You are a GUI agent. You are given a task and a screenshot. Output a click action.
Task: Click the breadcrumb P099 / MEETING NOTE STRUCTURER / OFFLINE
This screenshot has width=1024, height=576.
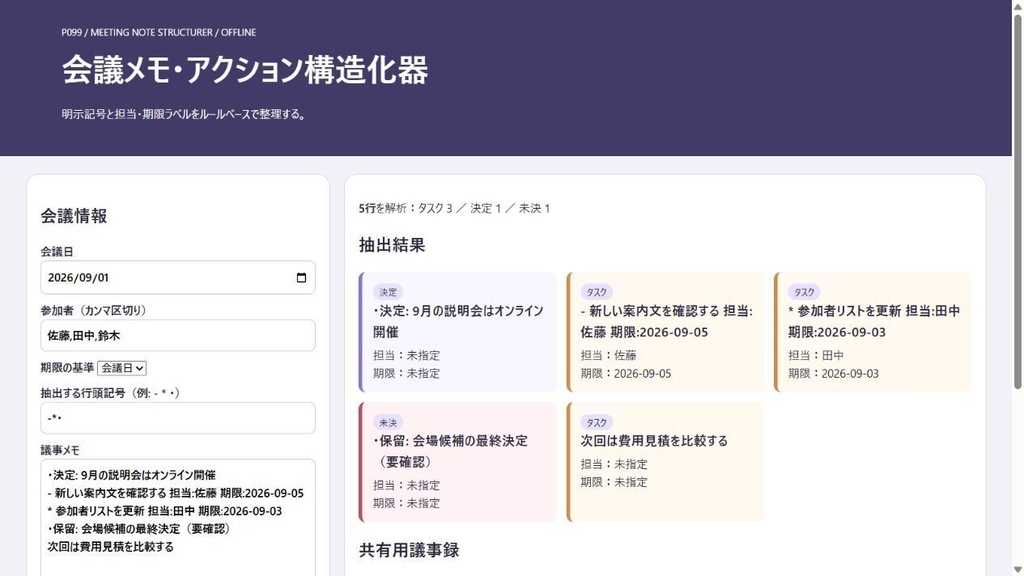(x=159, y=32)
